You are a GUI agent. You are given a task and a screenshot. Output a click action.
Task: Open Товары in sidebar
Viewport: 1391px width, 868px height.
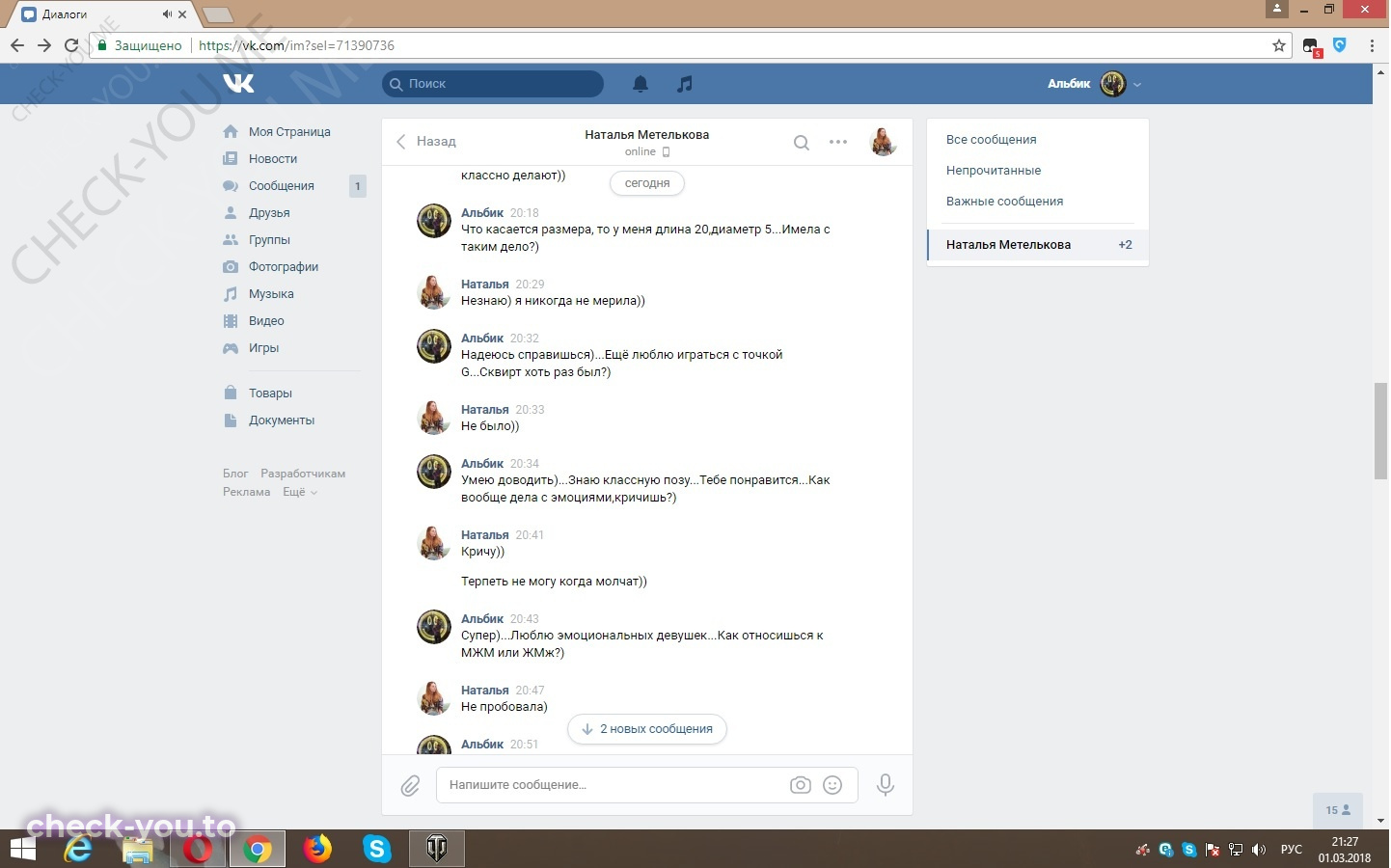click(270, 393)
